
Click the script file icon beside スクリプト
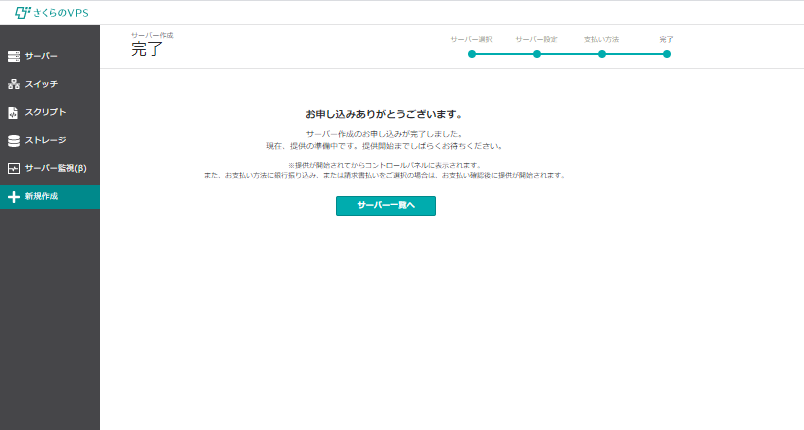[x=13, y=113]
